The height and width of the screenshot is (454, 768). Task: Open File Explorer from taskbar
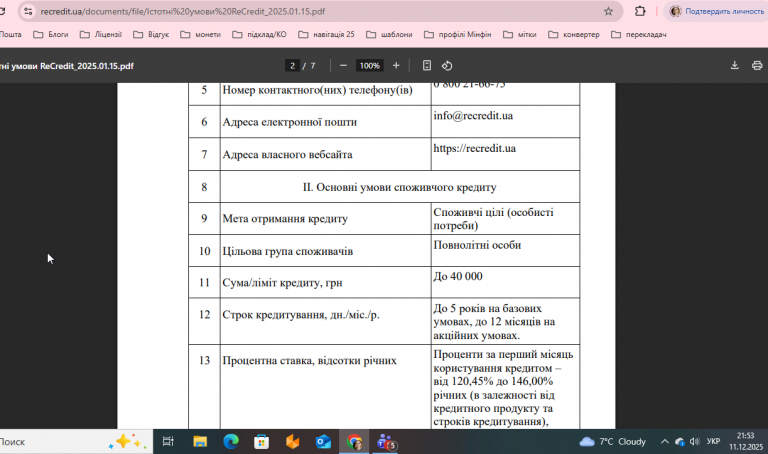[x=200, y=442]
